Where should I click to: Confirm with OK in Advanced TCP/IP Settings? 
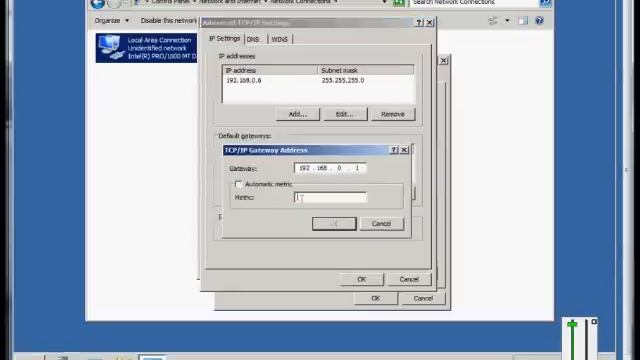[x=362, y=279]
